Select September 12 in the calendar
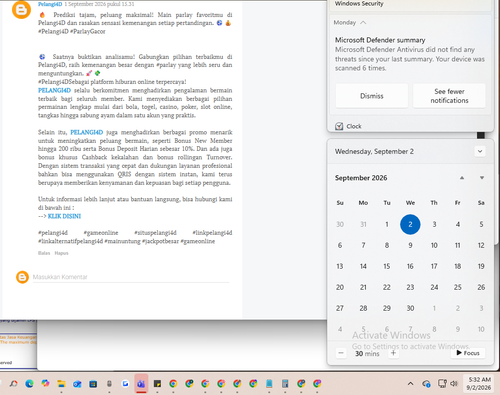This screenshot has width=500, height=395. tap(481, 245)
